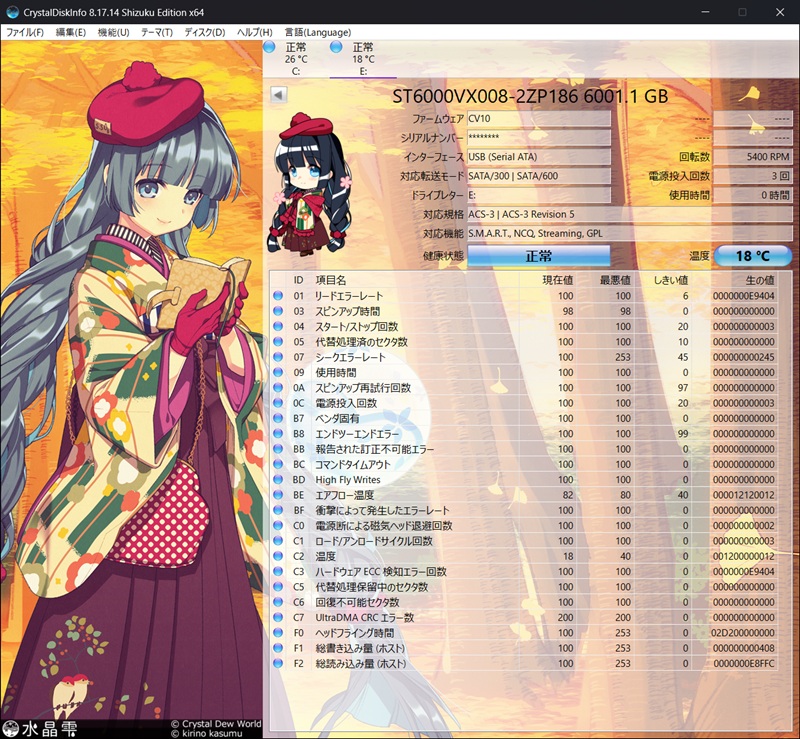Click the chibi Shizuku character image

[309, 184]
